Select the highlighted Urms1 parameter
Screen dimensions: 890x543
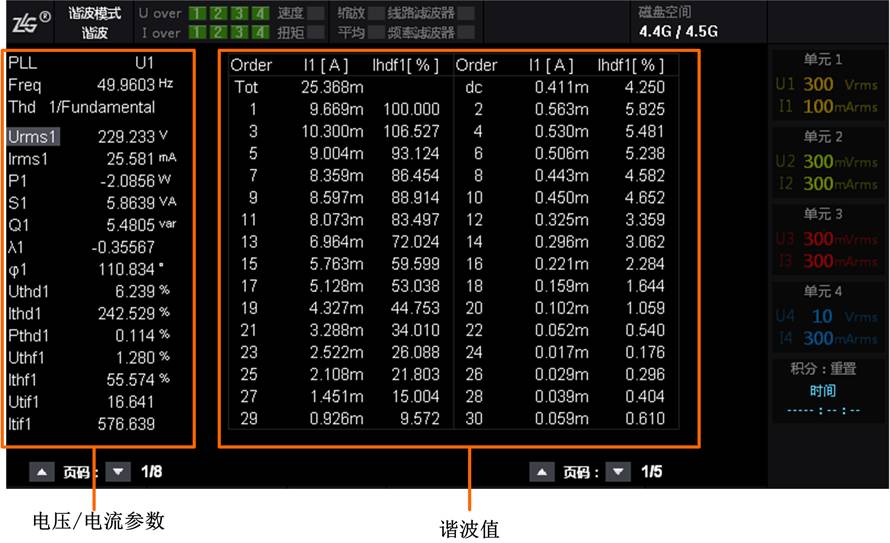[33, 137]
